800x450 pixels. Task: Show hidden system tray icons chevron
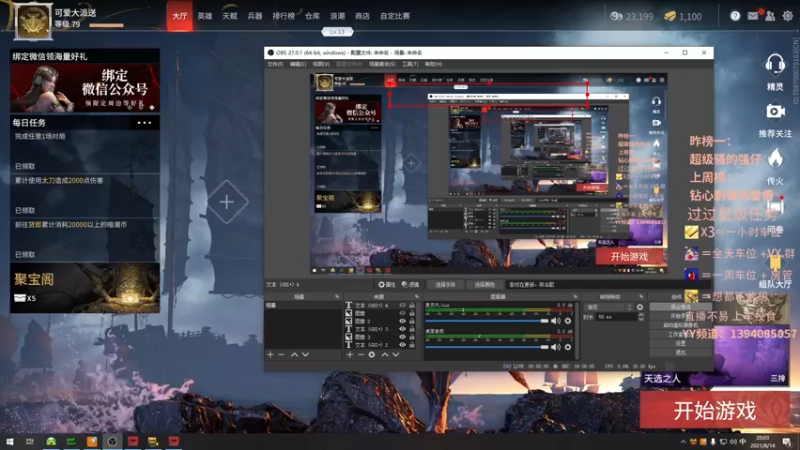[683, 442]
